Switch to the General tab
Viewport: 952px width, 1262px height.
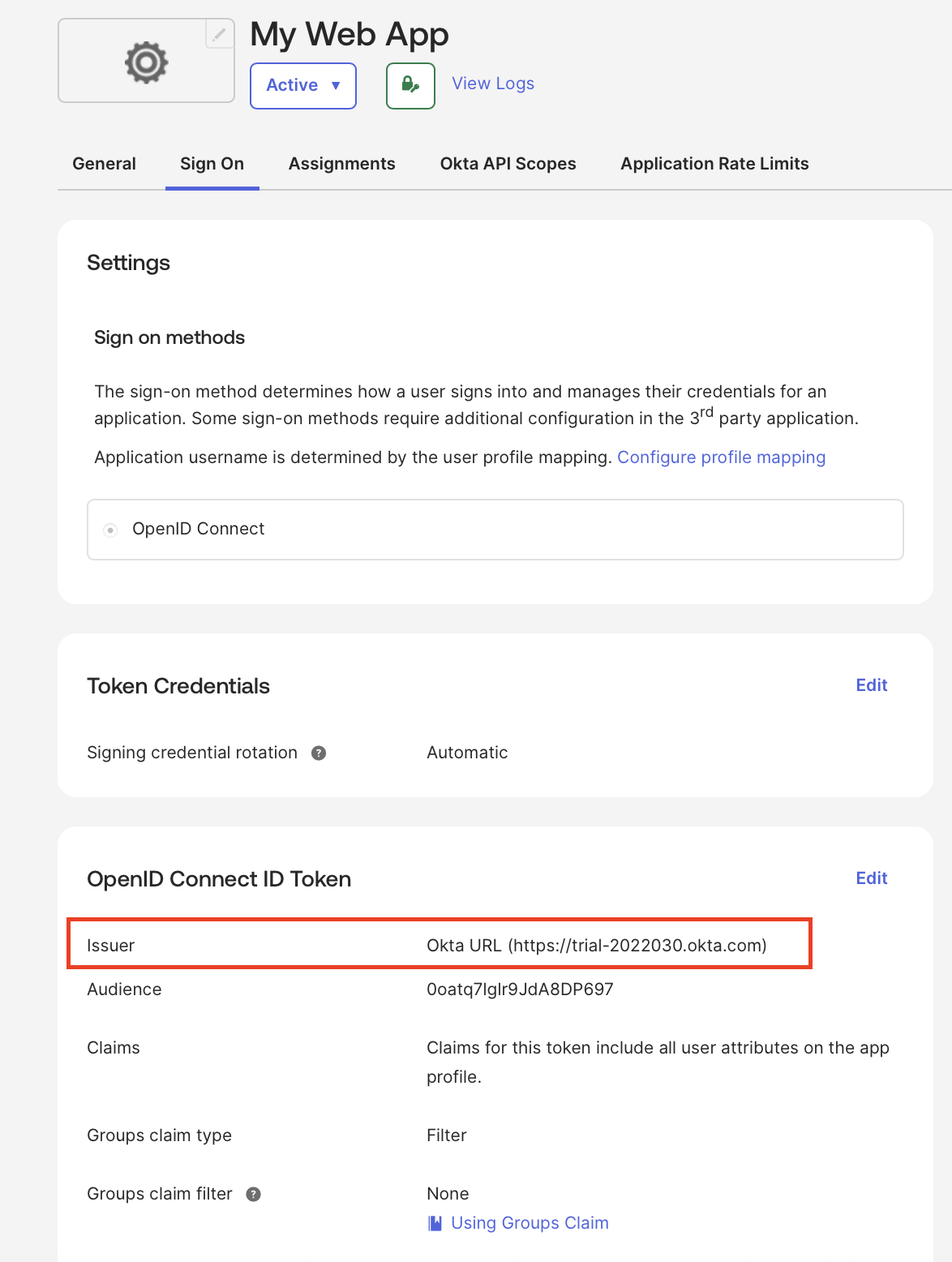[x=104, y=163]
